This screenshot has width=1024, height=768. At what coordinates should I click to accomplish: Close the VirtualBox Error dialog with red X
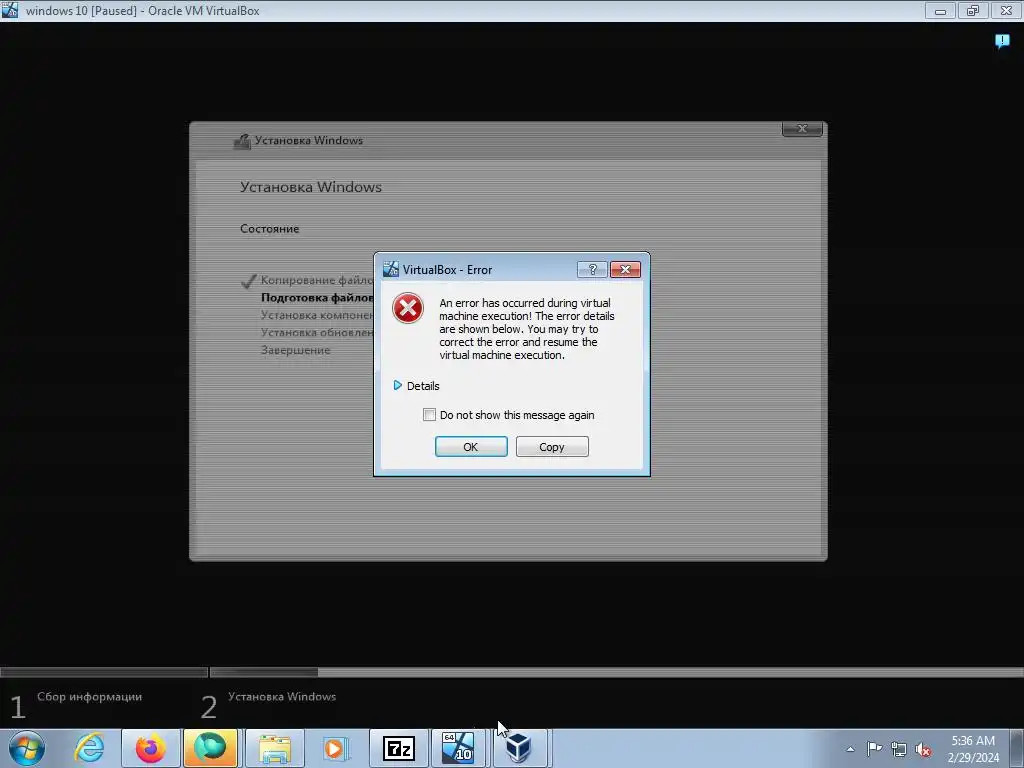click(625, 270)
